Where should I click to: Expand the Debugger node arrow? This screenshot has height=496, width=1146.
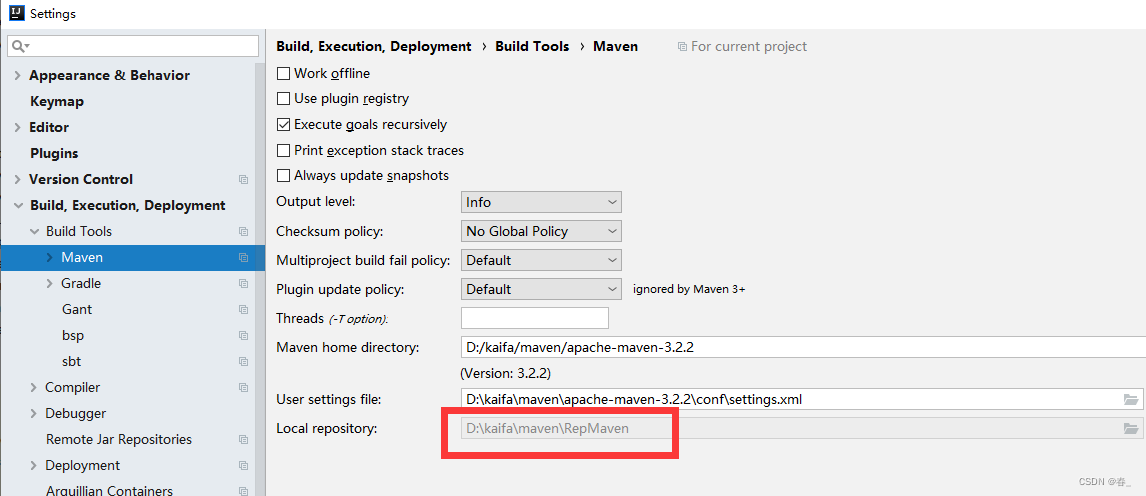(x=34, y=413)
